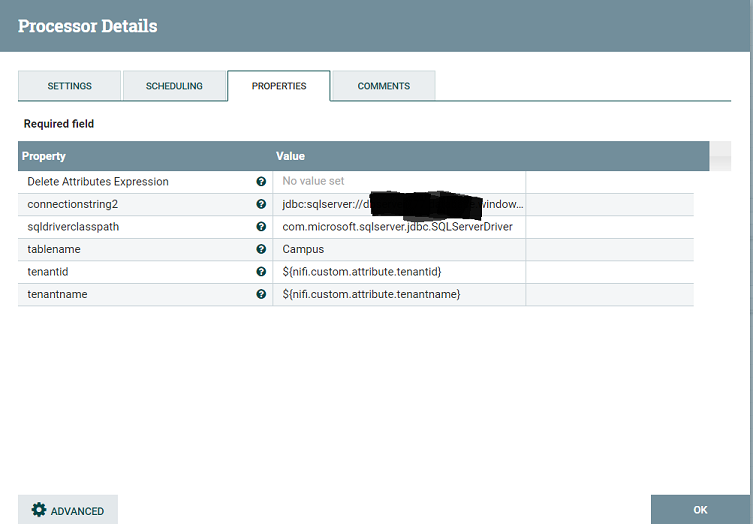Show help tooltip icon for sqldriverclasspath
Viewport: 753px width, 524px height.
261,227
